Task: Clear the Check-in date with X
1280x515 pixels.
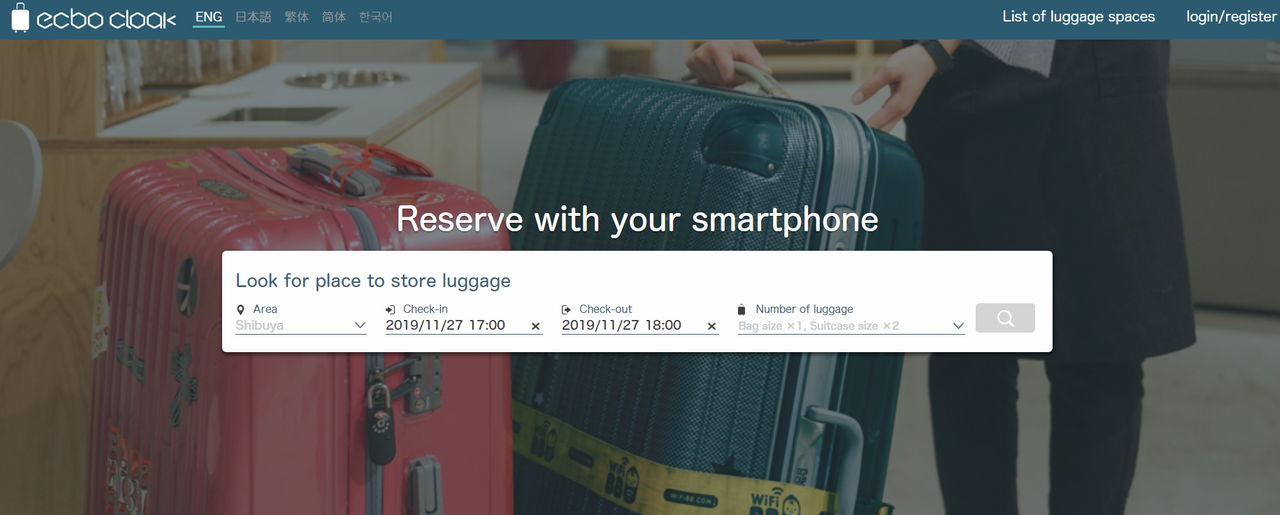Action: [535, 326]
